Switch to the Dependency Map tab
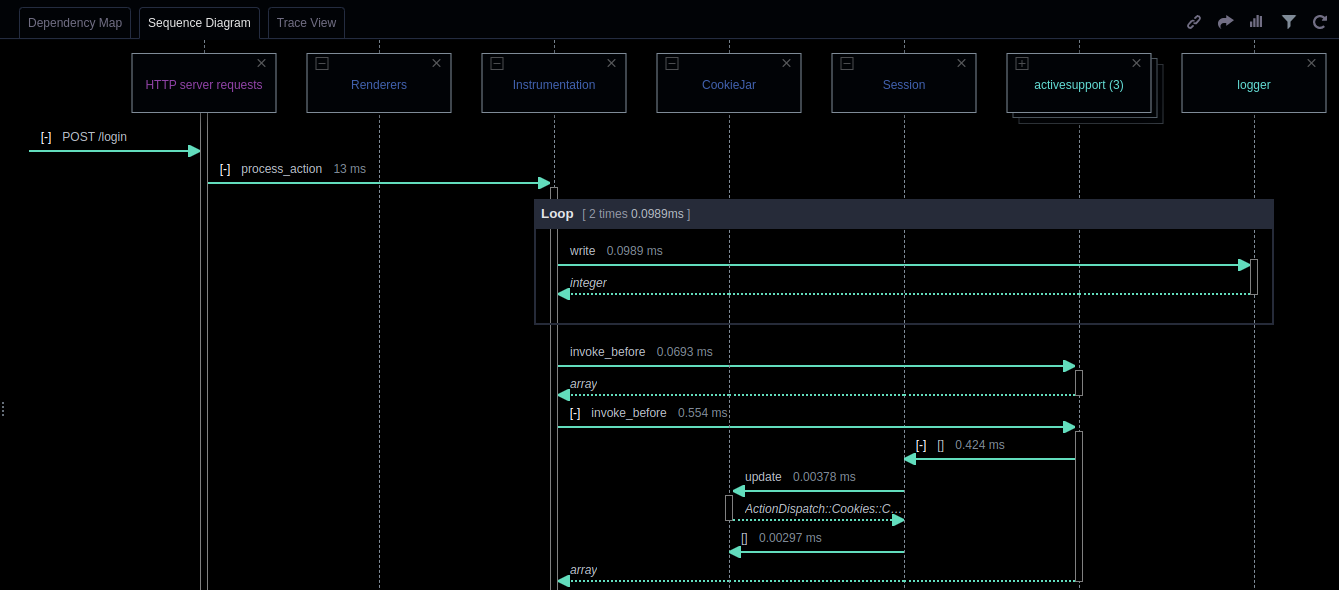 tap(75, 22)
